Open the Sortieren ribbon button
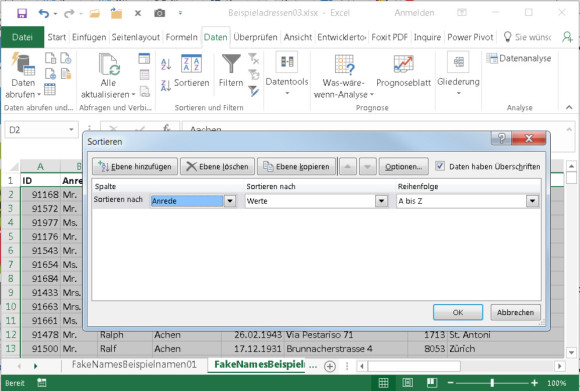Image resolution: width=580 pixels, height=391 pixels. coord(191,71)
